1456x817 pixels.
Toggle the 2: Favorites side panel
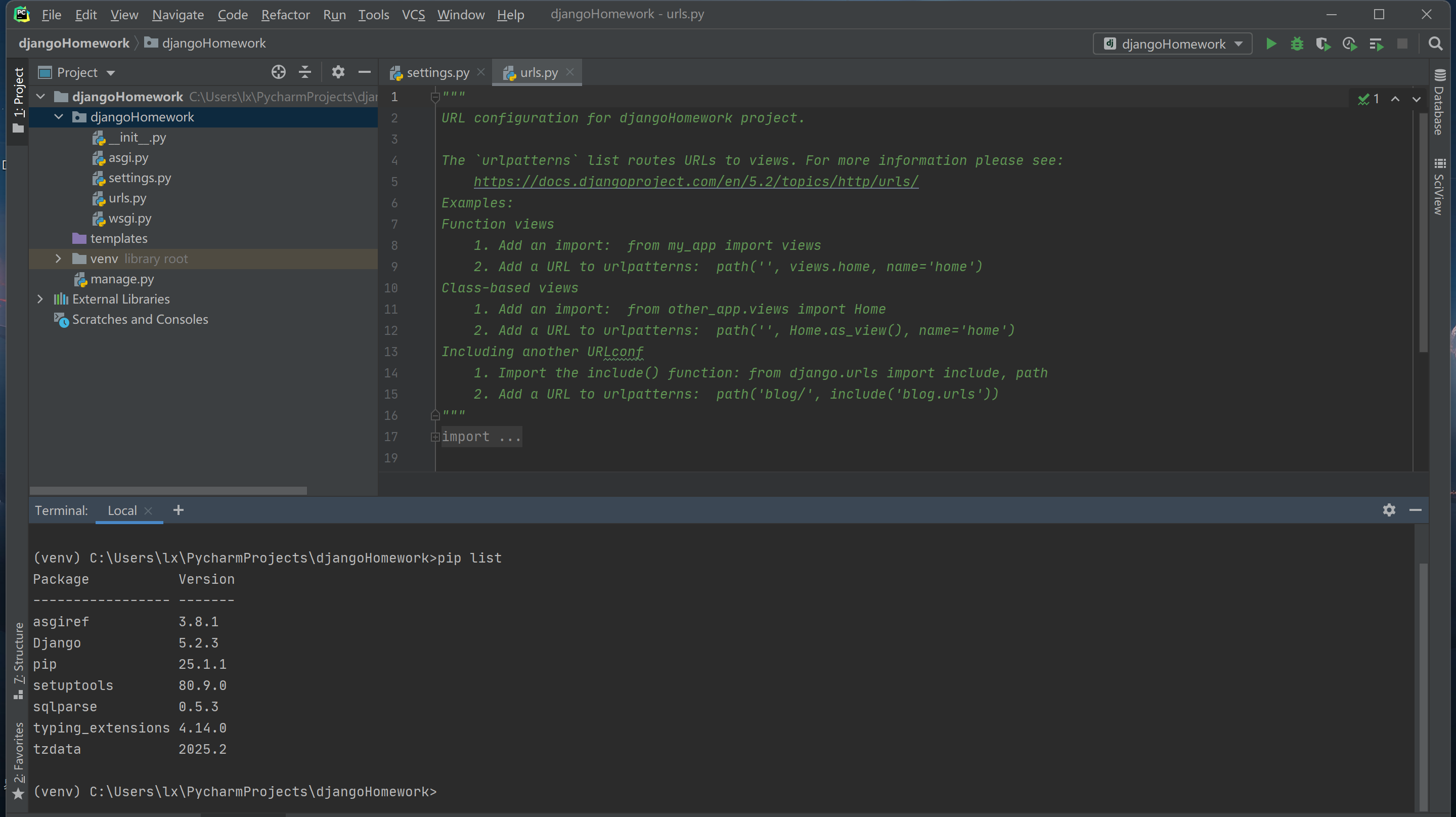tap(18, 760)
